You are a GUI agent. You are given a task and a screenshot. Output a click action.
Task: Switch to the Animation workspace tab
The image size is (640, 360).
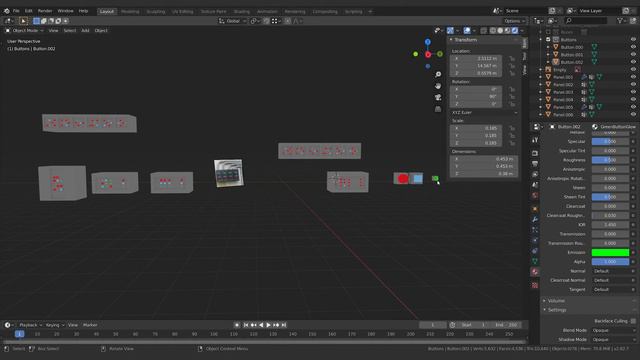[x=267, y=11]
